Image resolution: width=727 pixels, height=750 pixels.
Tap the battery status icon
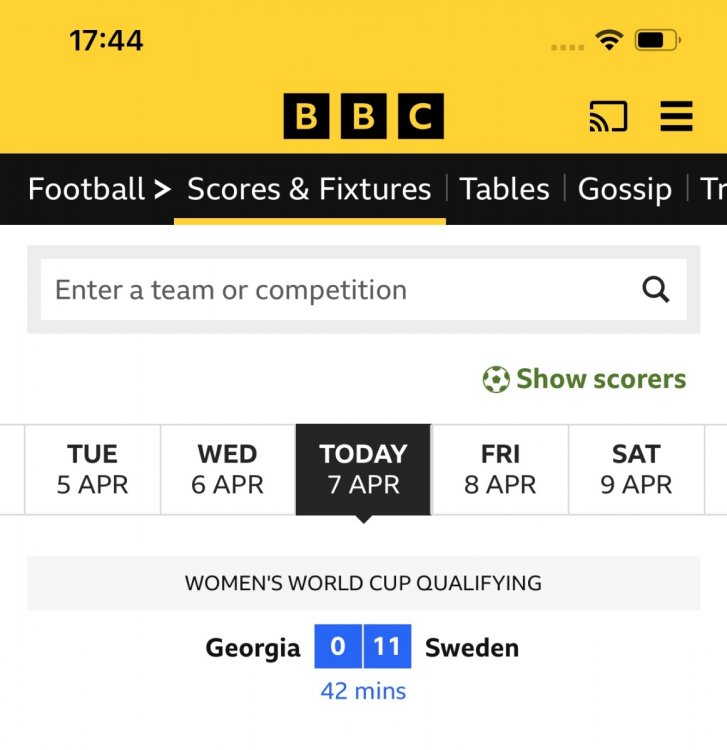click(657, 40)
